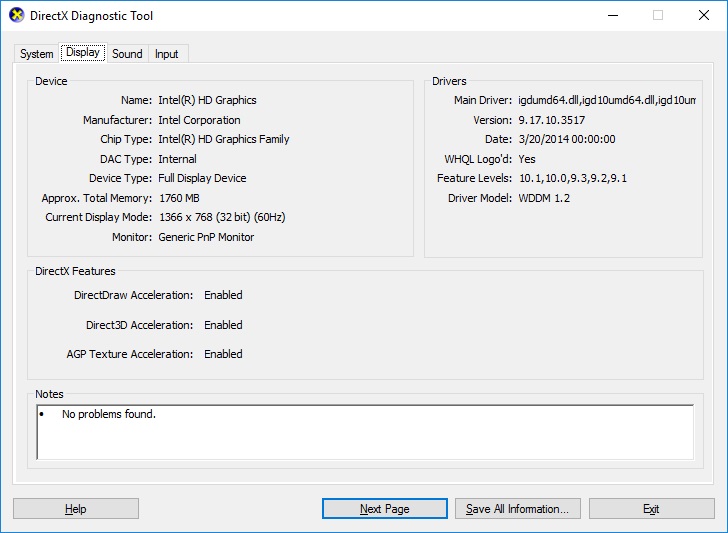Select the device name Intel(R) HD Graphics
This screenshot has height=533, width=728.
tap(207, 100)
